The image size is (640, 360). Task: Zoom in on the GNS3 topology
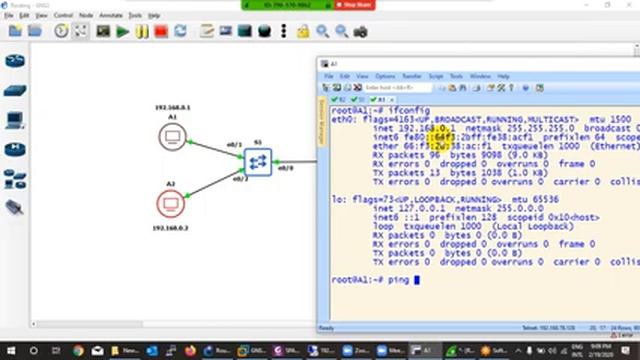coord(322,31)
